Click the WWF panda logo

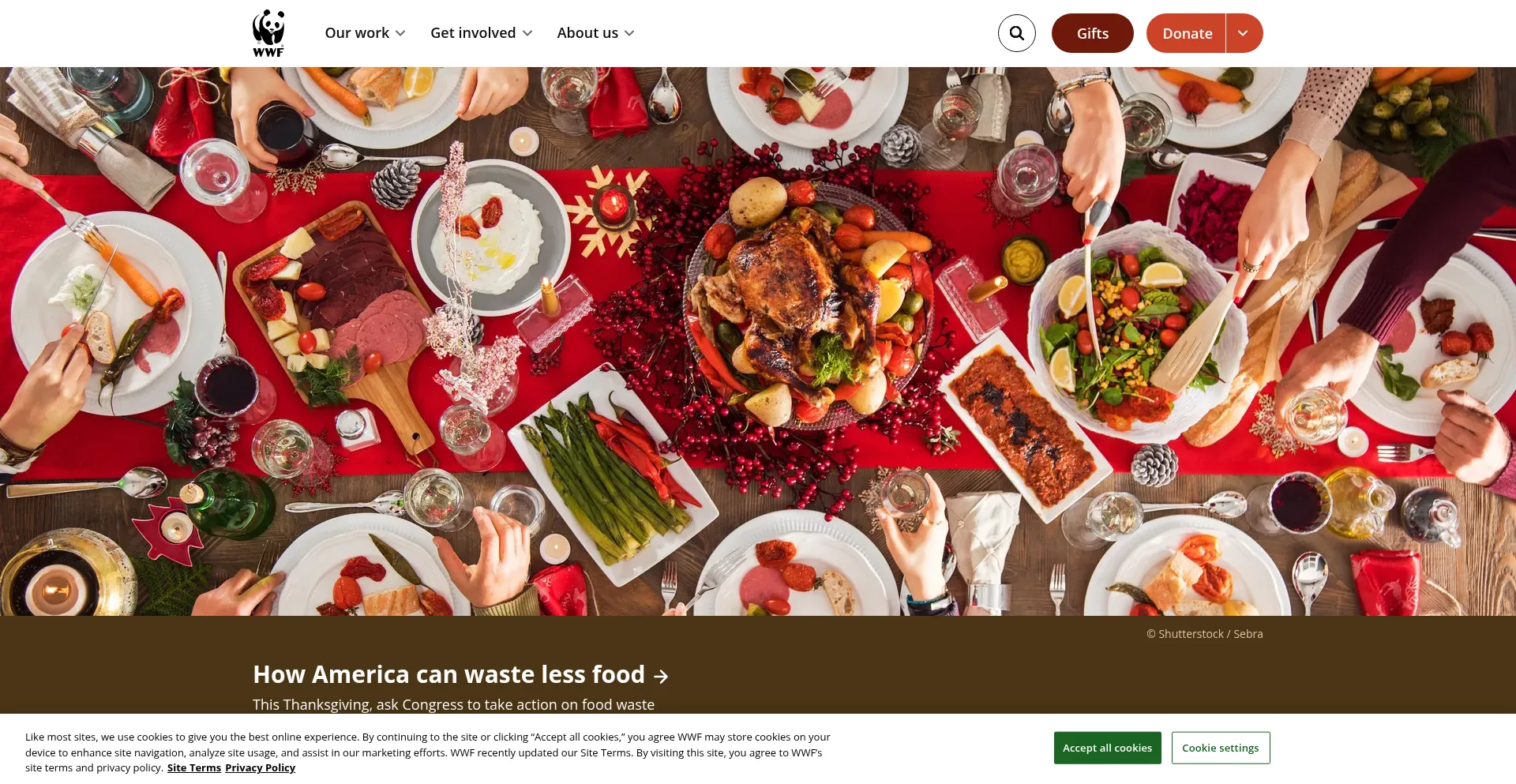pyautogui.click(x=268, y=33)
